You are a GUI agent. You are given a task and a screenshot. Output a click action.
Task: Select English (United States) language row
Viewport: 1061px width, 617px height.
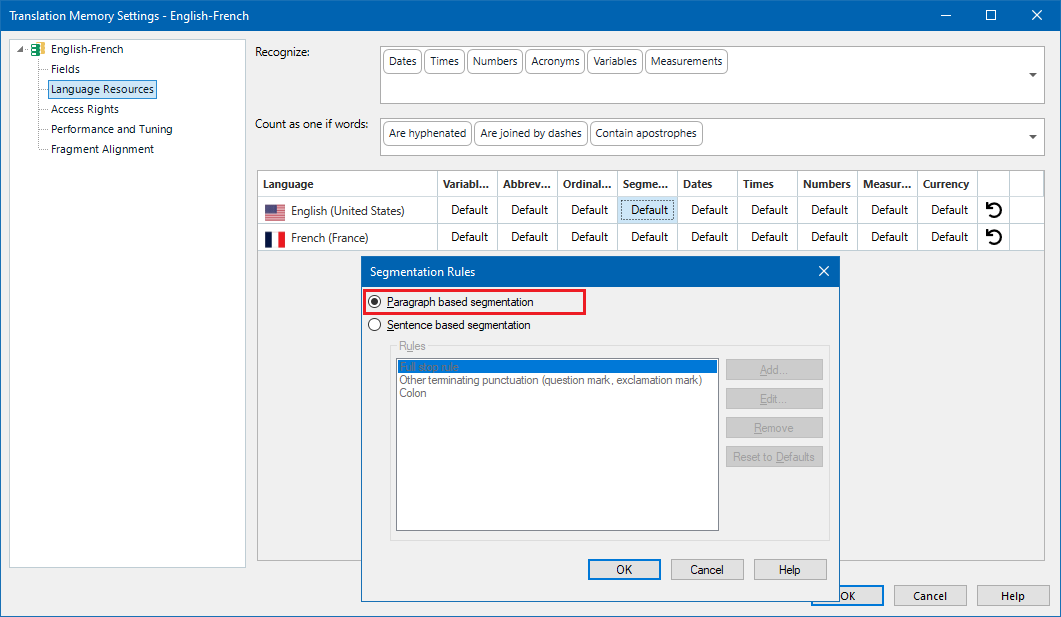coord(348,211)
